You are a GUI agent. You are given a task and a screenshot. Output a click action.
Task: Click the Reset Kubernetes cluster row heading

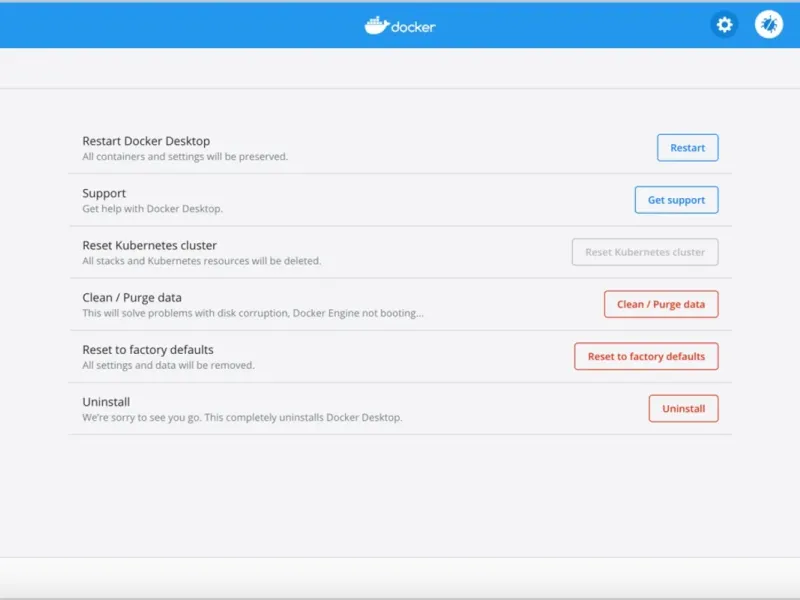[x=149, y=245]
